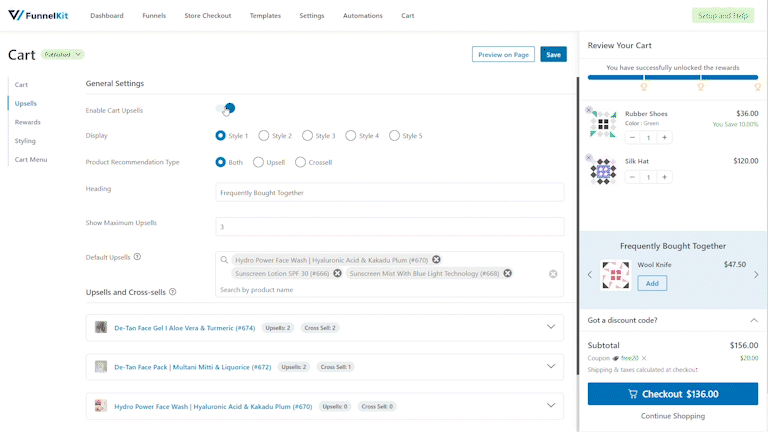Increase Rubber Shoes quantity
Viewport: 768px width, 432px height.
pyautogui.click(x=665, y=138)
